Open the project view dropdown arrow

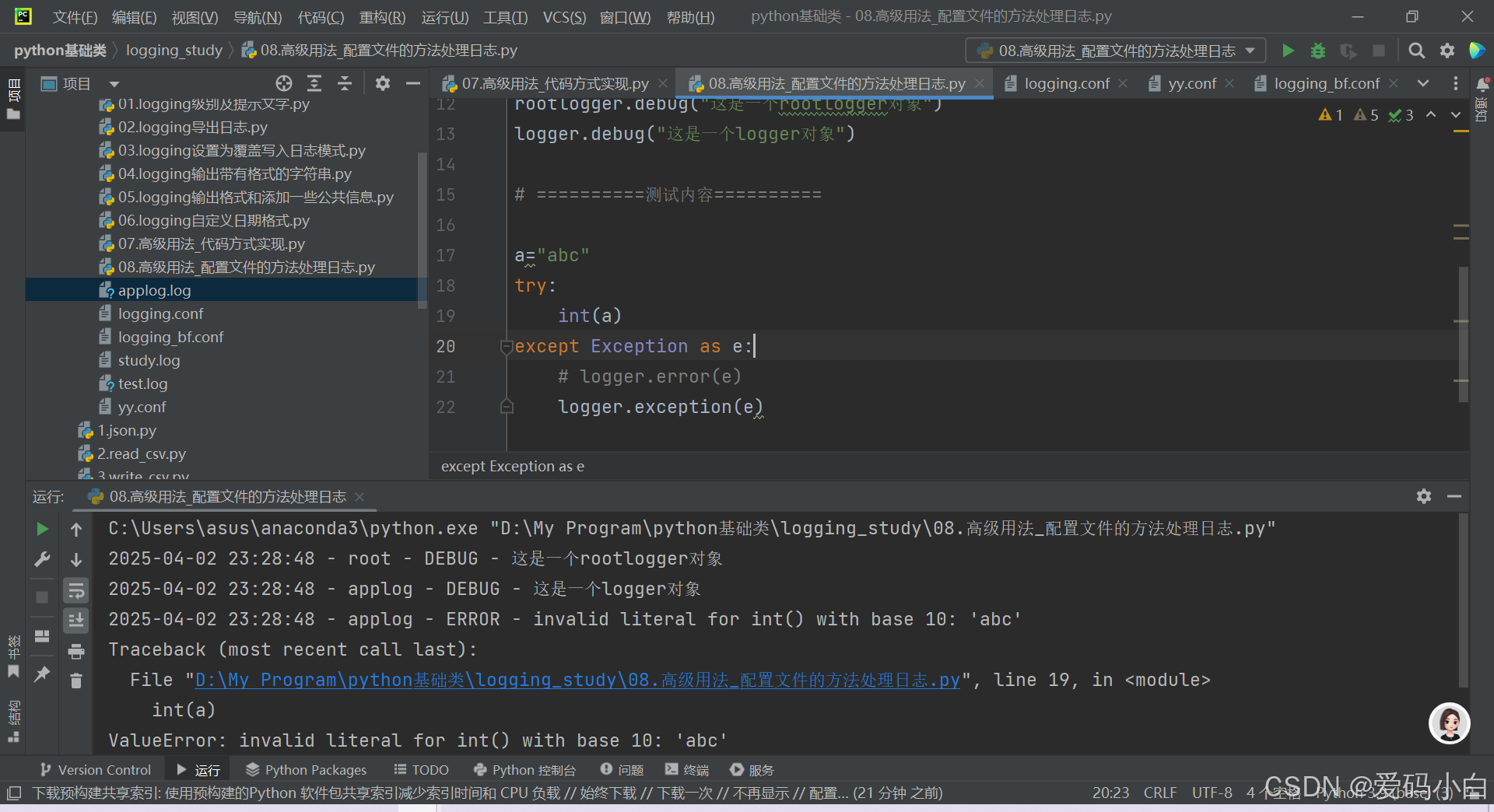click(x=114, y=84)
